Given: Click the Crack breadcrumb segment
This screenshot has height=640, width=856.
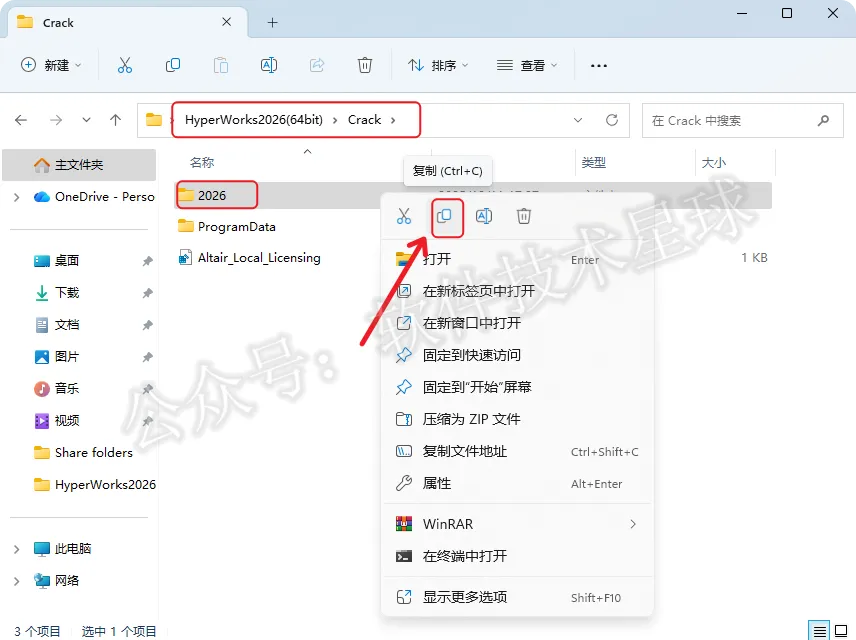Looking at the screenshot, I should (364, 120).
